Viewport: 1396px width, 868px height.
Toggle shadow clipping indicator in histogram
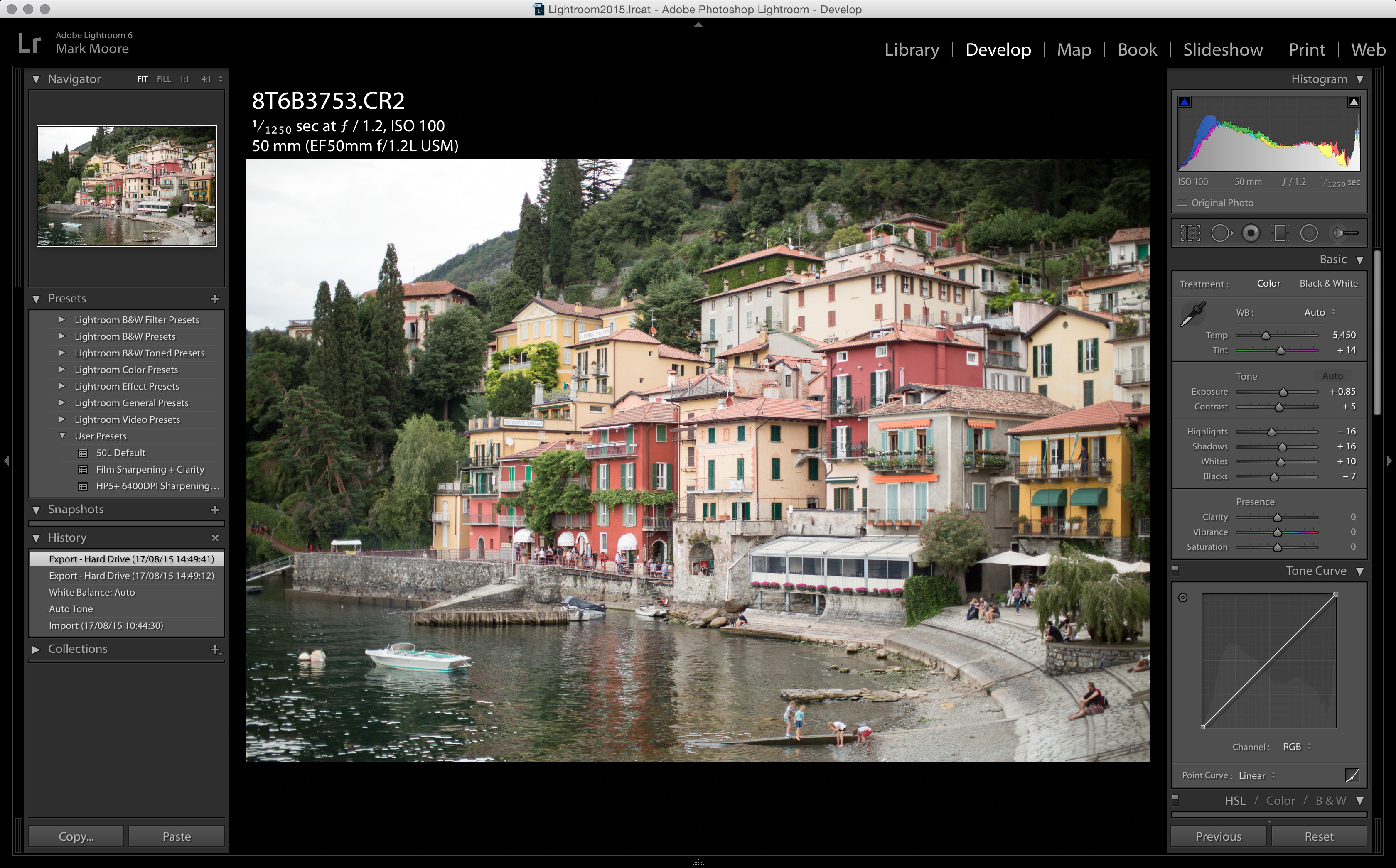tap(1185, 102)
